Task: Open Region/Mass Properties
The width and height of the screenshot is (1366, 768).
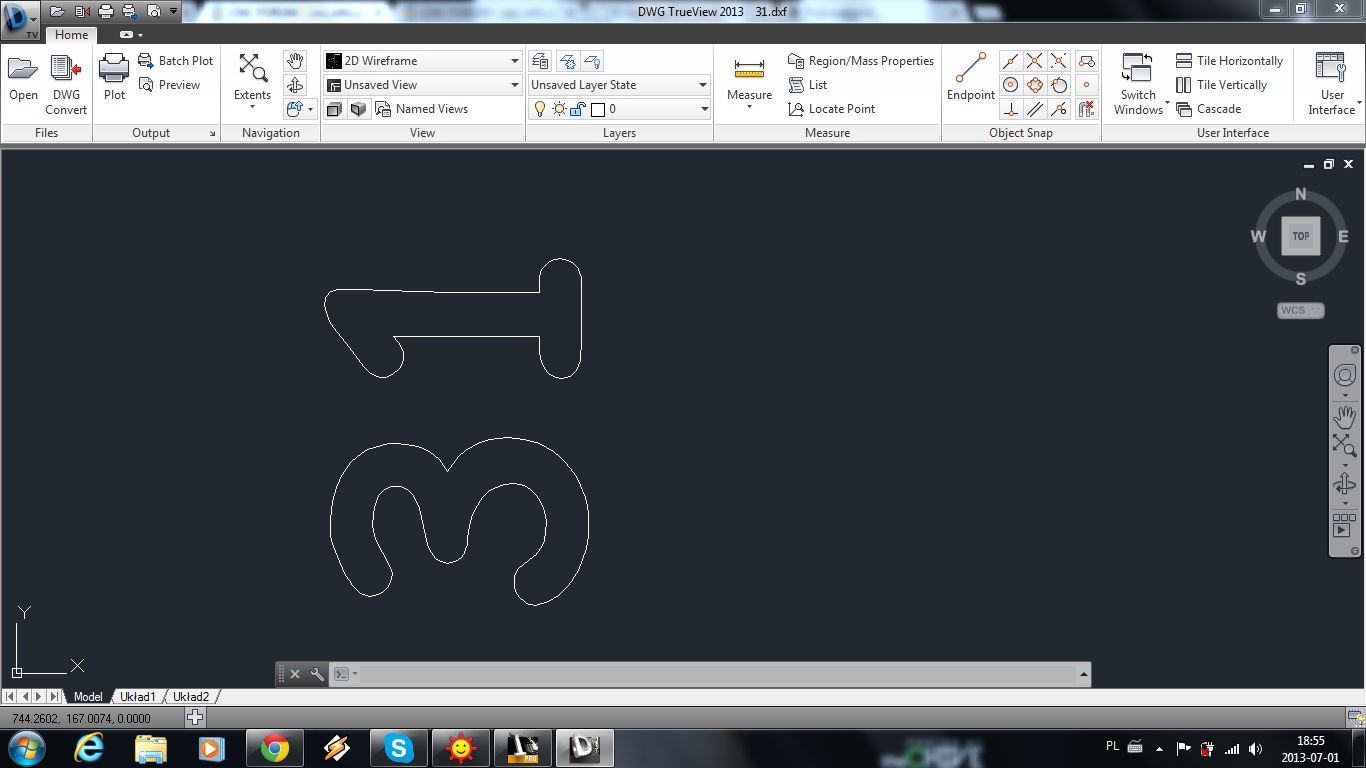Action: coord(860,61)
